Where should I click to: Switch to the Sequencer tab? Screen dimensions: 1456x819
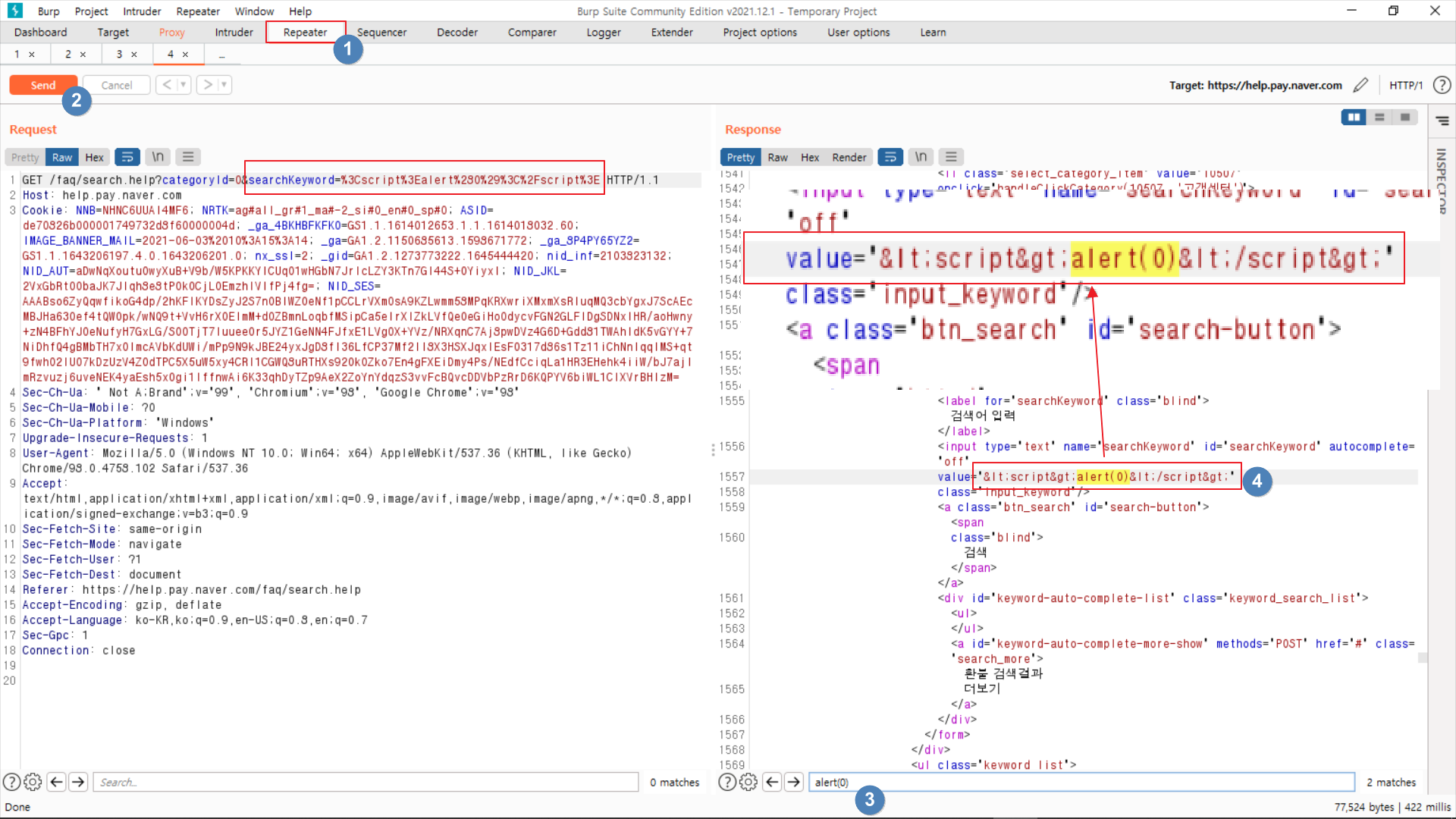click(x=381, y=32)
